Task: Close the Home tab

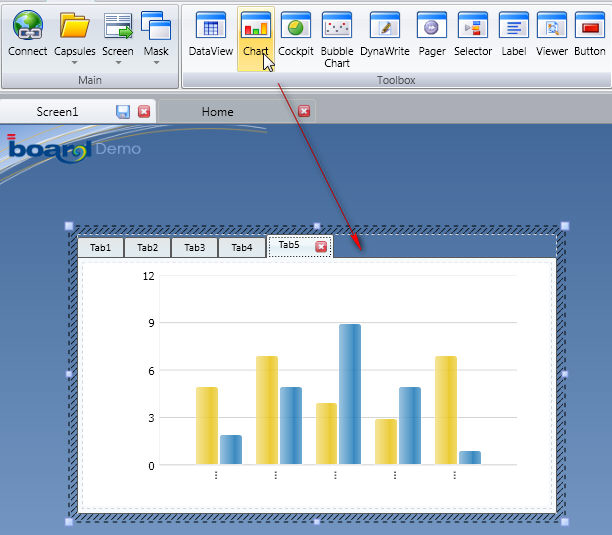Action: (x=304, y=111)
